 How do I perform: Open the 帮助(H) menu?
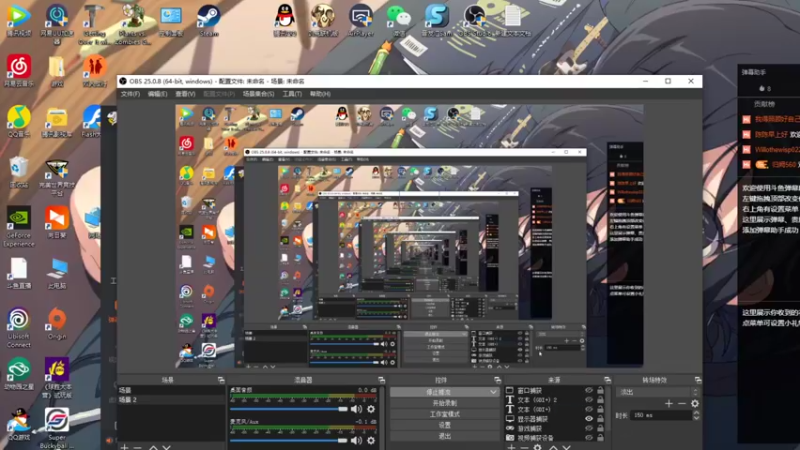pyautogui.click(x=320, y=94)
